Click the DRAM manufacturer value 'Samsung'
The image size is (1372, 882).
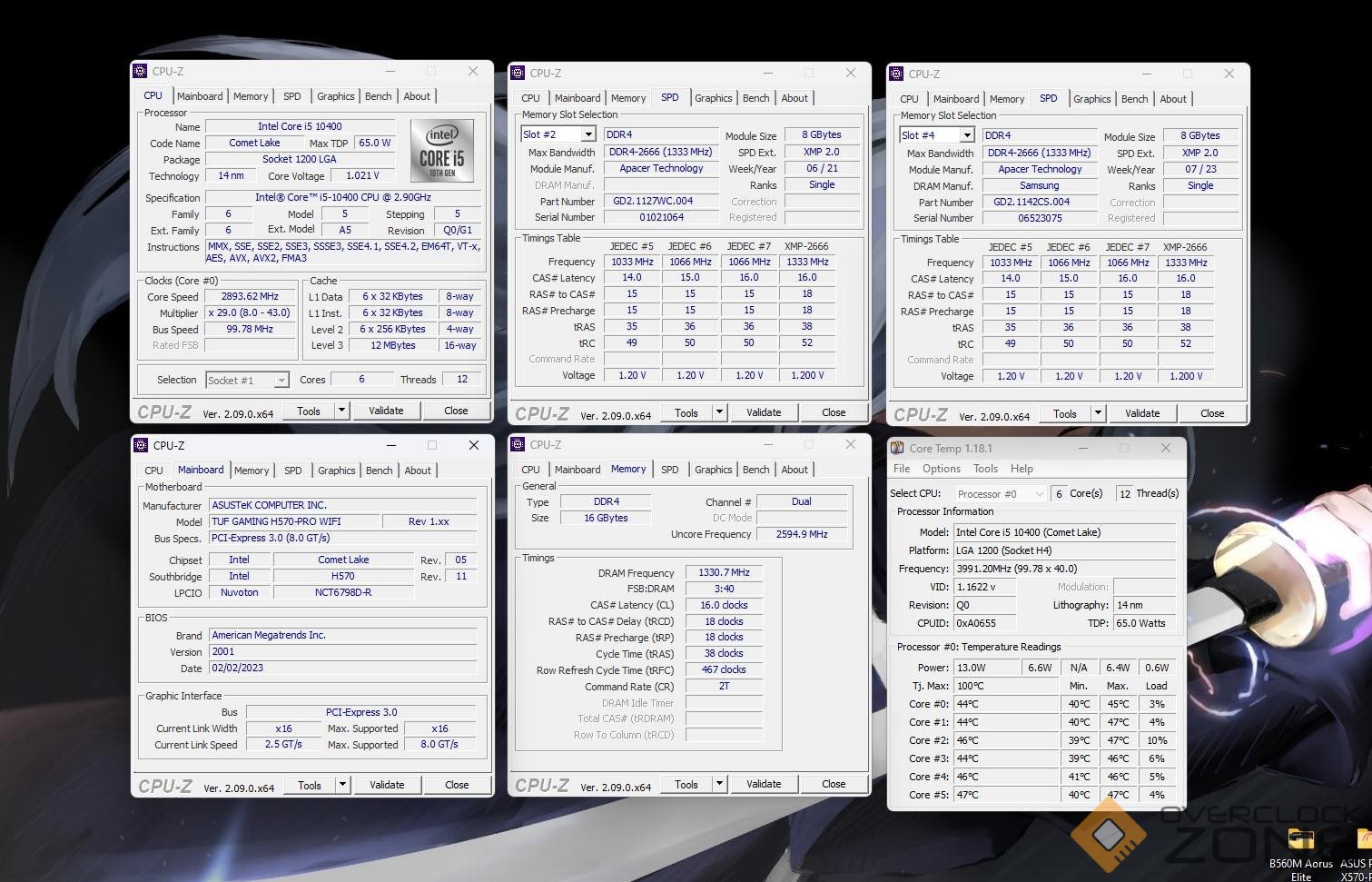coord(1040,185)
